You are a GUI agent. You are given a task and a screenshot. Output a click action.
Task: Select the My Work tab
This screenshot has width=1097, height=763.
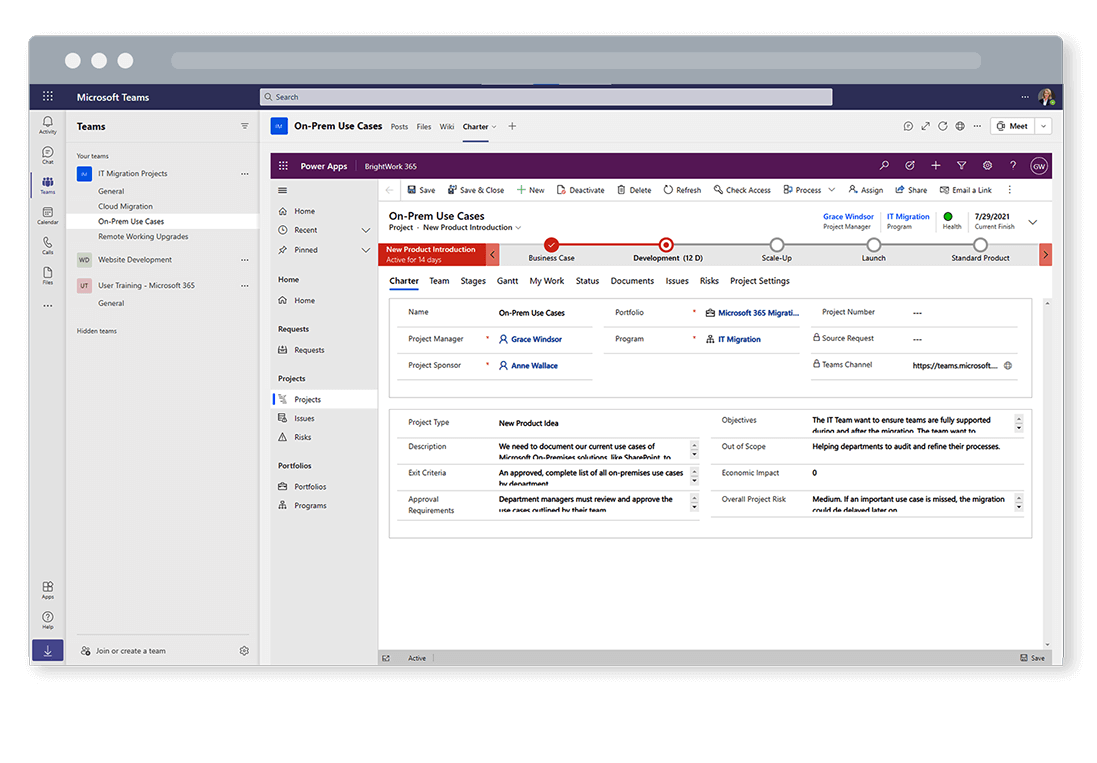546,280
